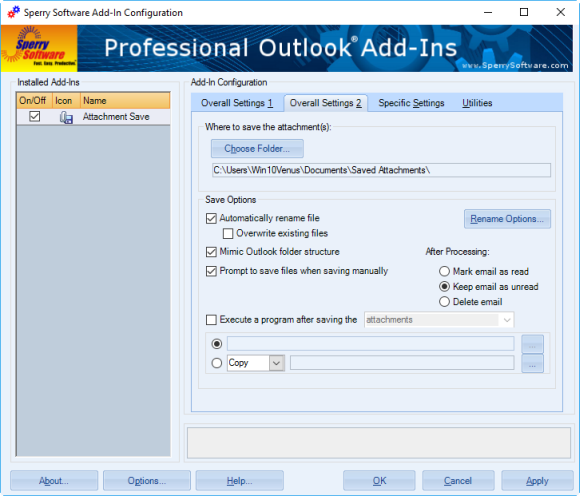This screenshot has height=496, width=580.
Task: Select the Copy action radio button
Action: [x=217, y=363]
